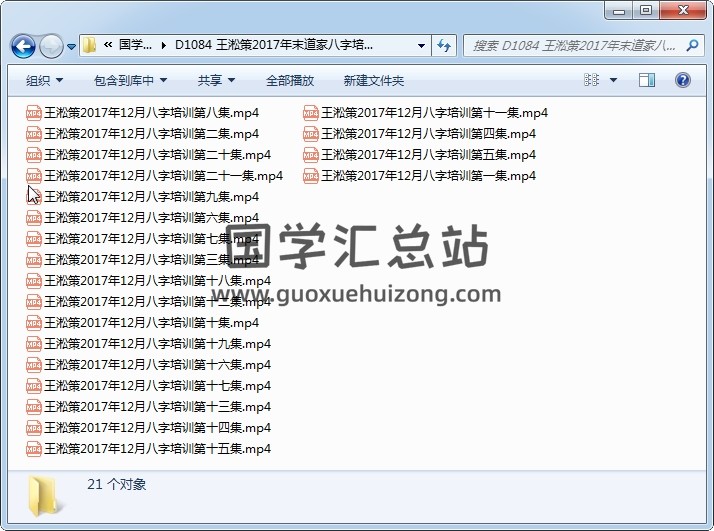714x531 pixels.
Task: Open the address bar history dropdown
Action: point(421,46)
